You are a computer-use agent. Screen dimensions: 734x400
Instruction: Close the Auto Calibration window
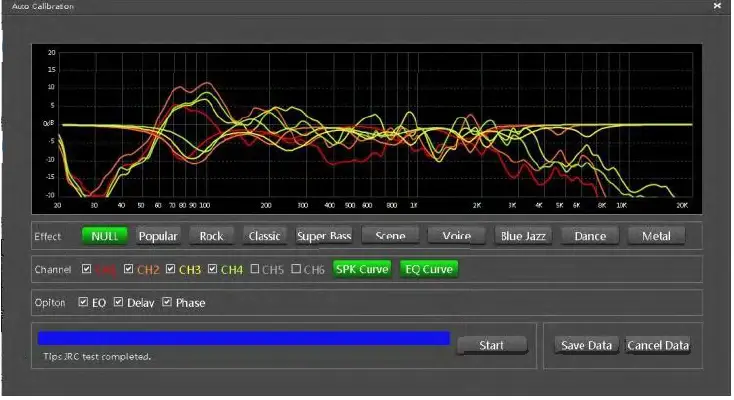[x=717, y=6]
